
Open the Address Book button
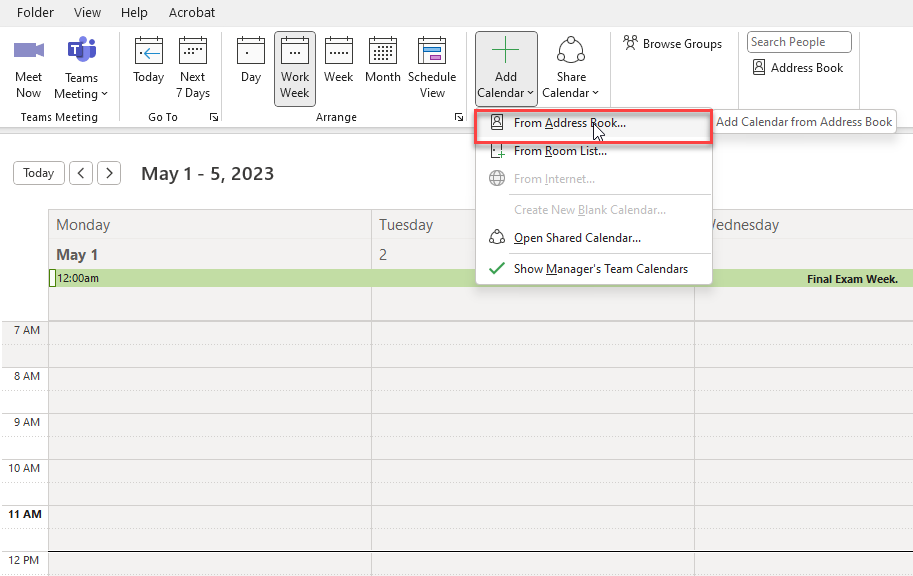pos(797,68)
